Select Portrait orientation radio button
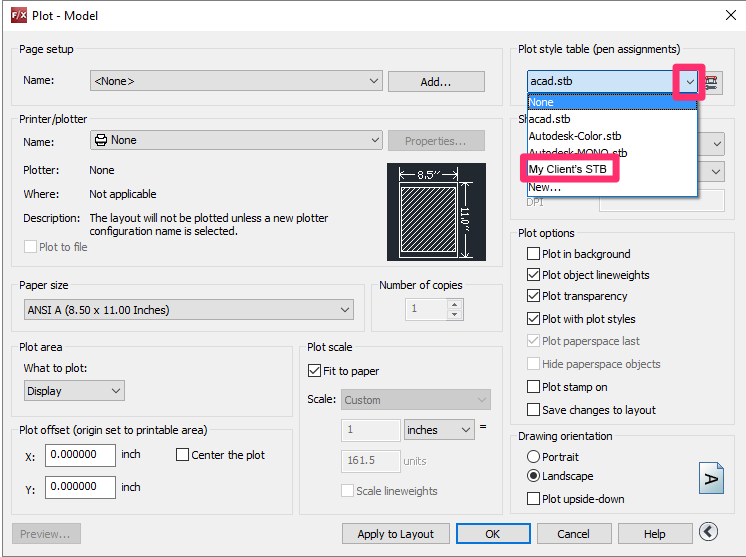Screen dimensions: 746x557 click(x=533, y=457)
